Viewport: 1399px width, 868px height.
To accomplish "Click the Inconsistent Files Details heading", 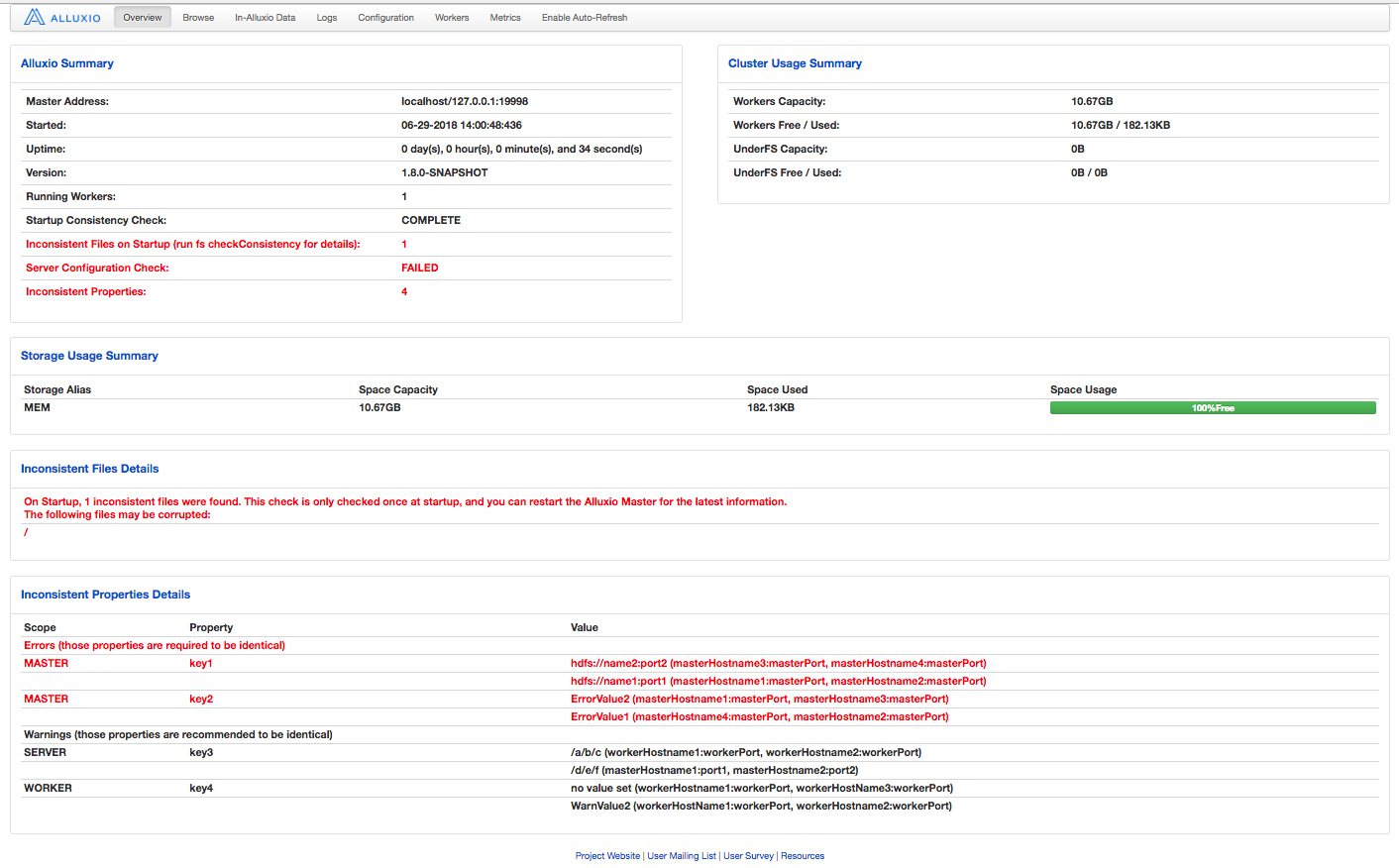I will coord(89,469).
